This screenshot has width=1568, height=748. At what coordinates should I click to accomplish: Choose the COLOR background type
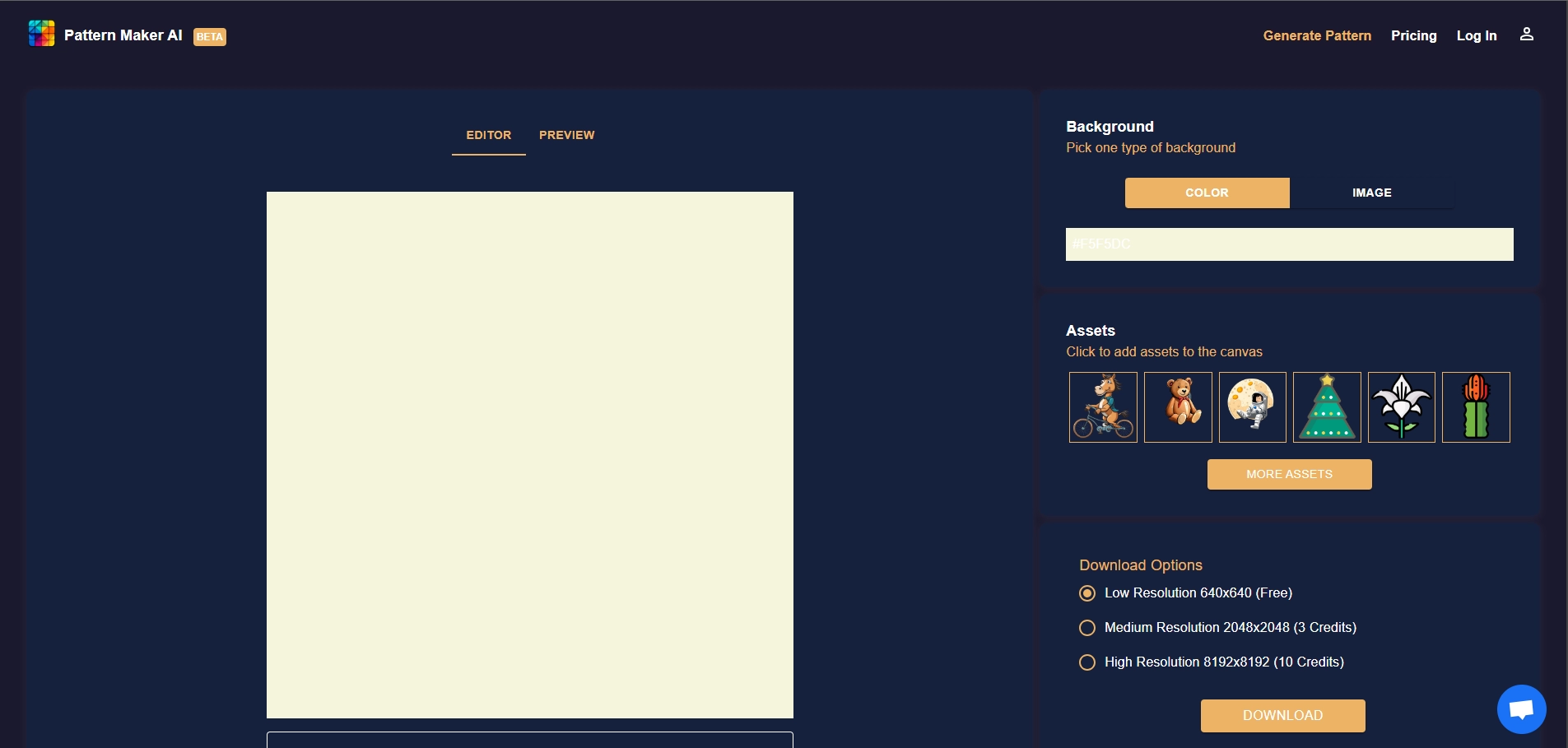[1207, 193]
